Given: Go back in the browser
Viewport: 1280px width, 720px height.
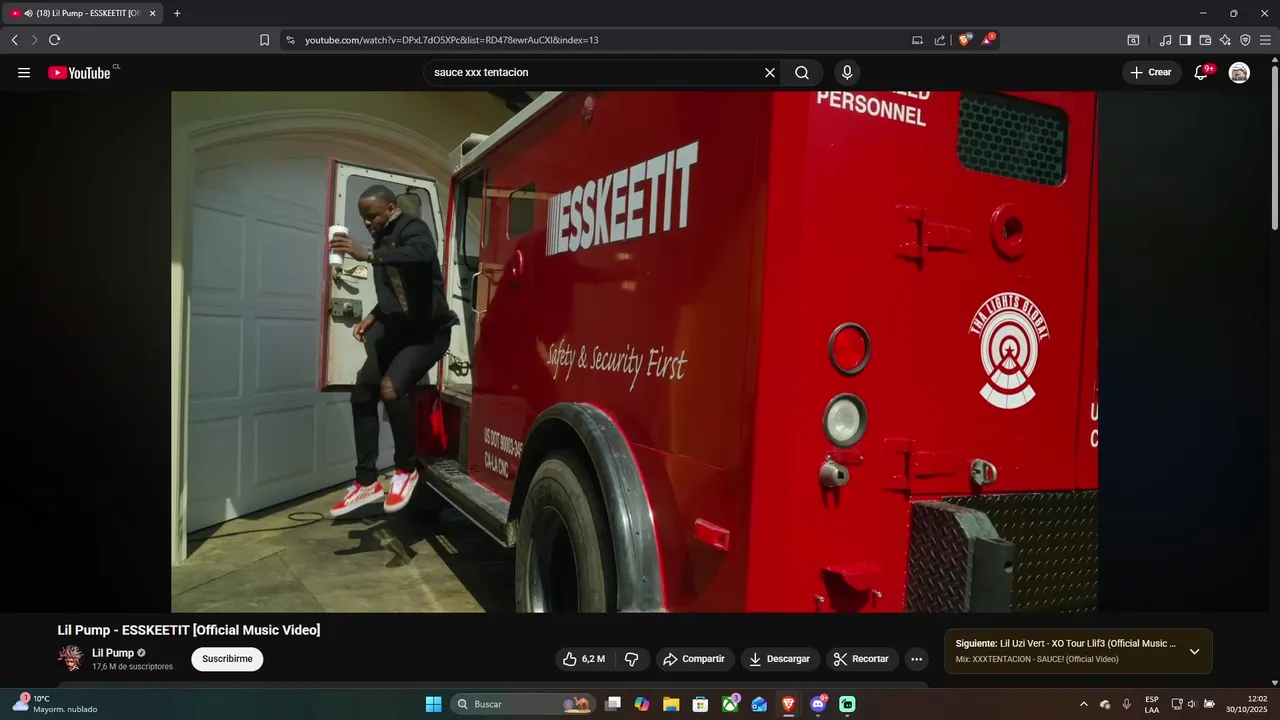Looking at the screenshot, I should pyautogui.click(x=14, y=40).
